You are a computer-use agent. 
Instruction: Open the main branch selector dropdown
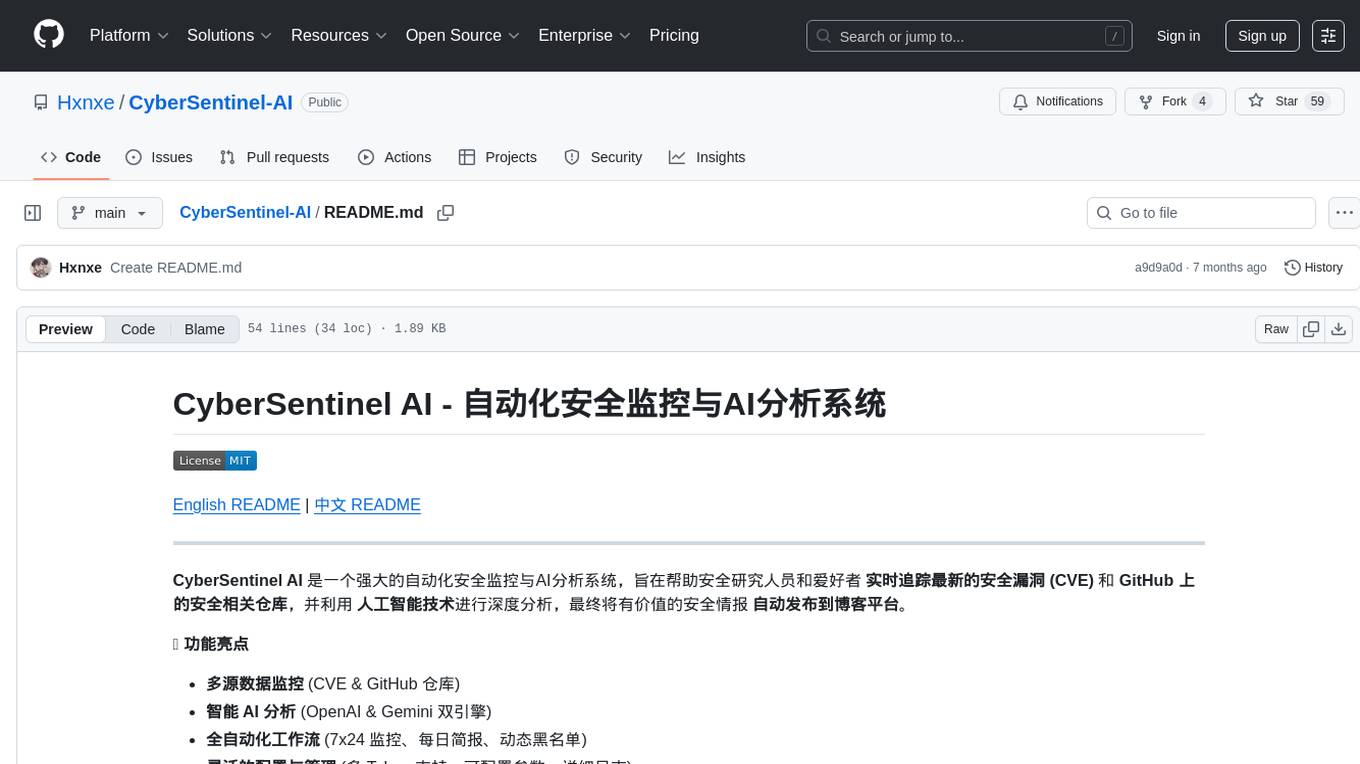(x=110, y=213)
